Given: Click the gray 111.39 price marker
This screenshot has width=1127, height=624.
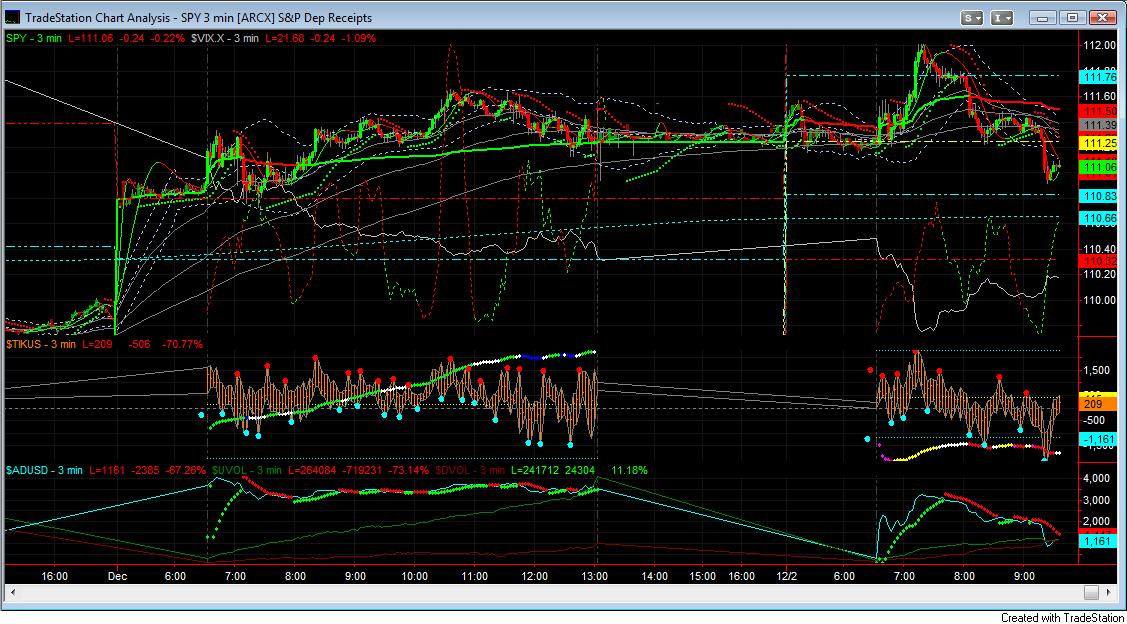Looking at the screenshot, I should 1098,125.
